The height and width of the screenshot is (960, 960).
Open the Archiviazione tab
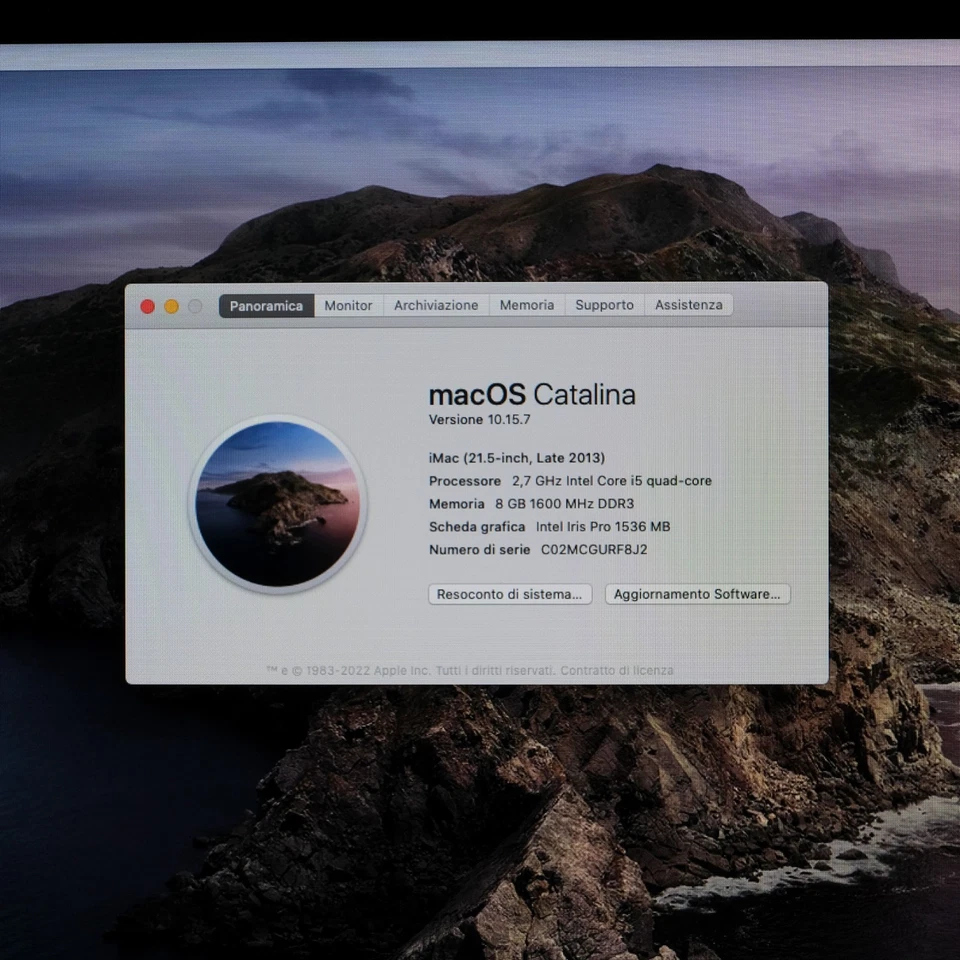pos(435,305)
